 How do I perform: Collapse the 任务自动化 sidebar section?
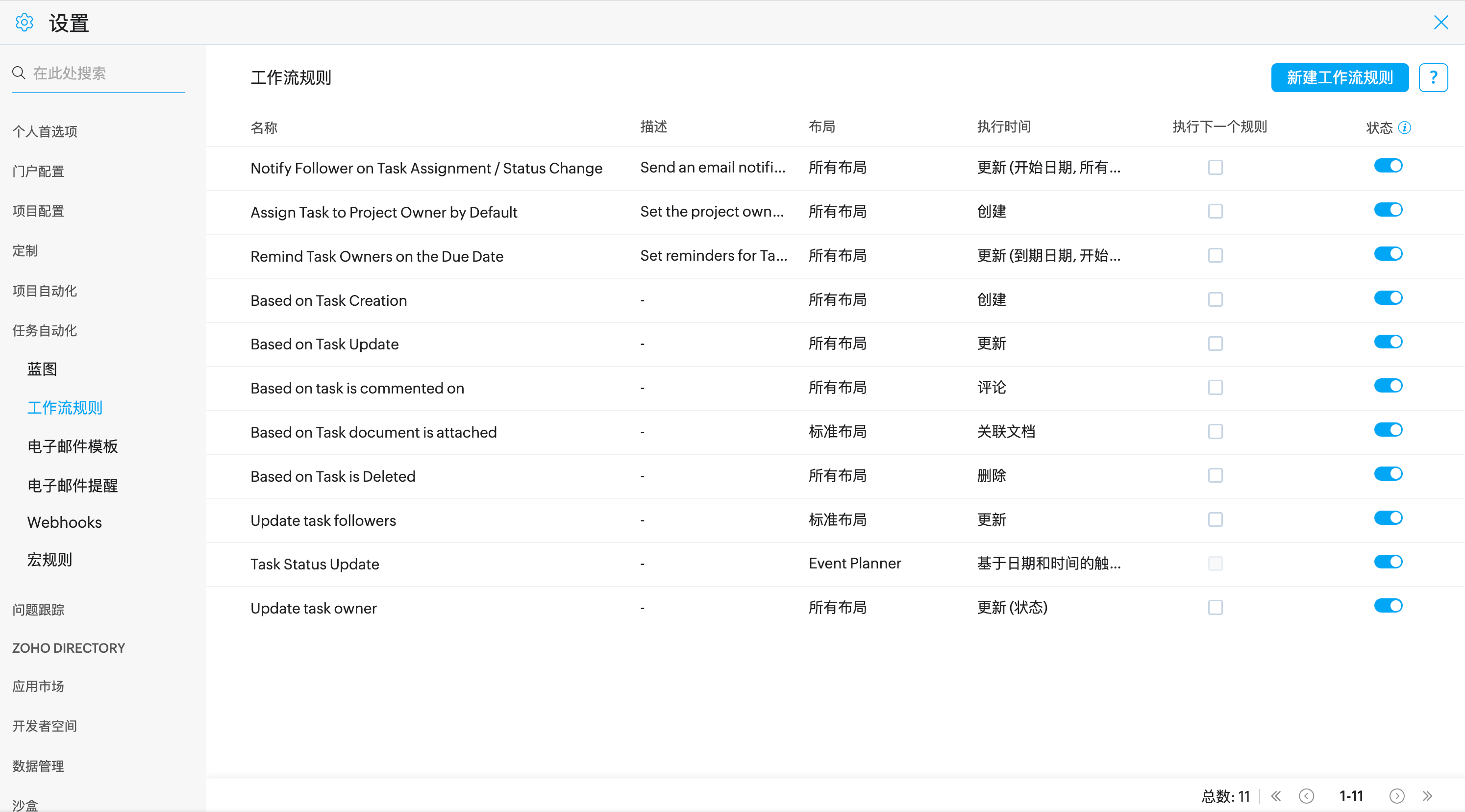45,330
